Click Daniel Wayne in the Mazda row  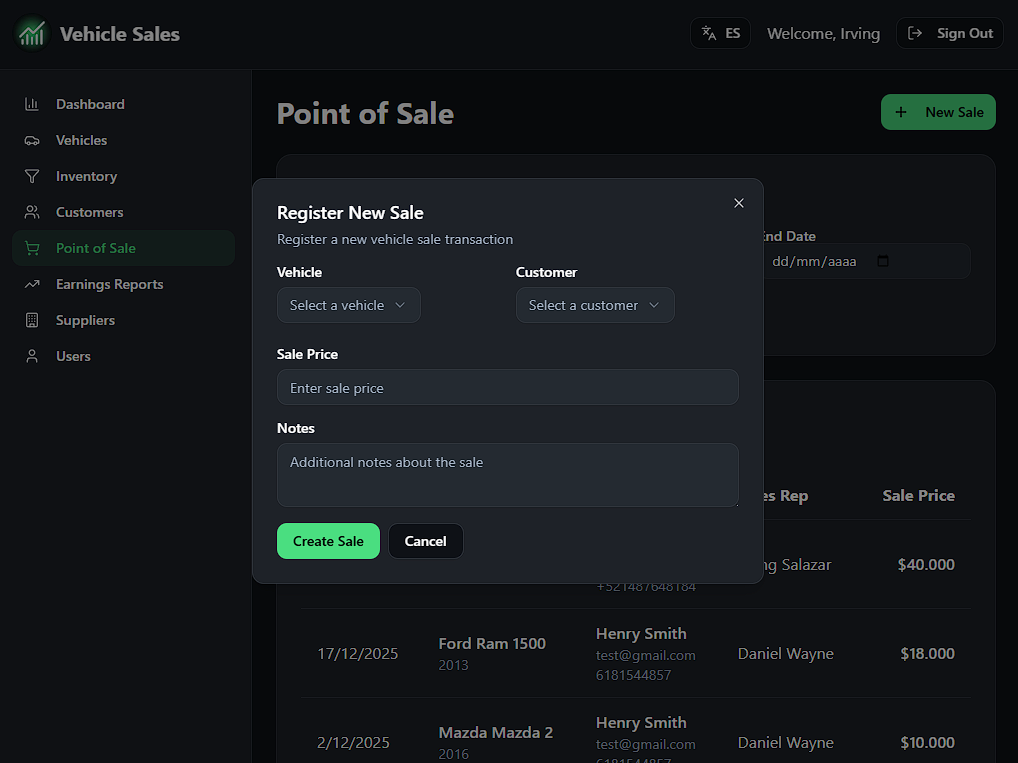pos(786,742)
